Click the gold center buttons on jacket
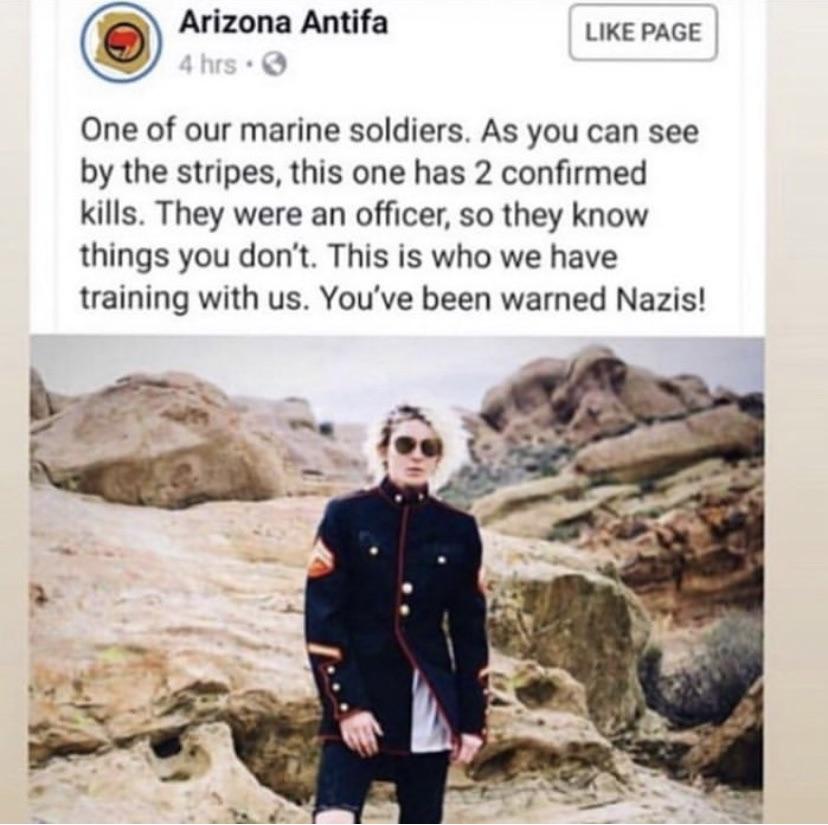This screenshot has height=825, width=828. [x=406, y=598]
